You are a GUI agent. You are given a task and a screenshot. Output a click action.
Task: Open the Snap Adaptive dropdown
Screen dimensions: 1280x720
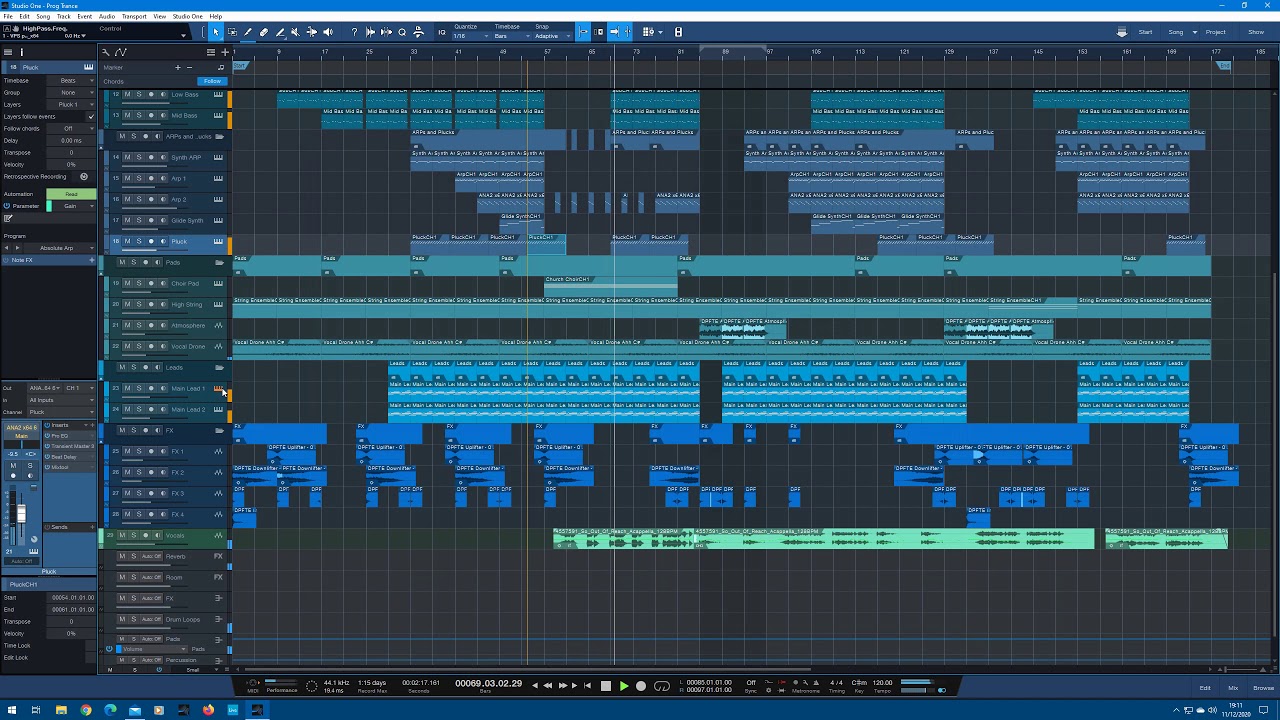[550, 36]
